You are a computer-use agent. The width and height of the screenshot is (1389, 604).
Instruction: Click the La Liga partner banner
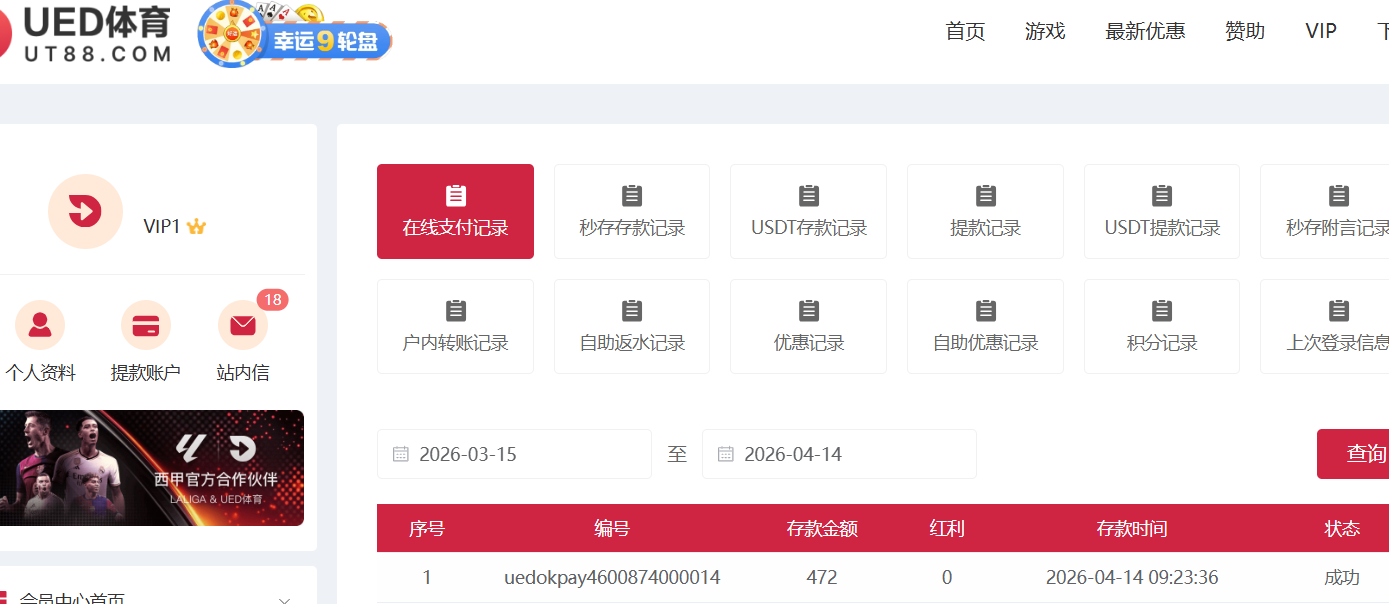coord(150,468)
